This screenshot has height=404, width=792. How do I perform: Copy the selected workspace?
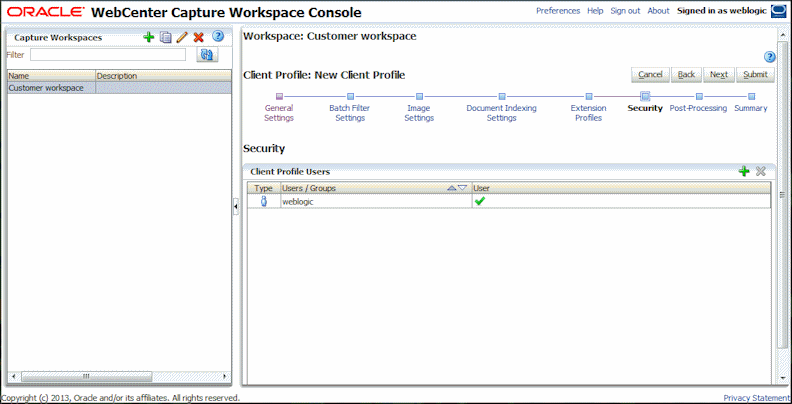[x=166, y=37]
